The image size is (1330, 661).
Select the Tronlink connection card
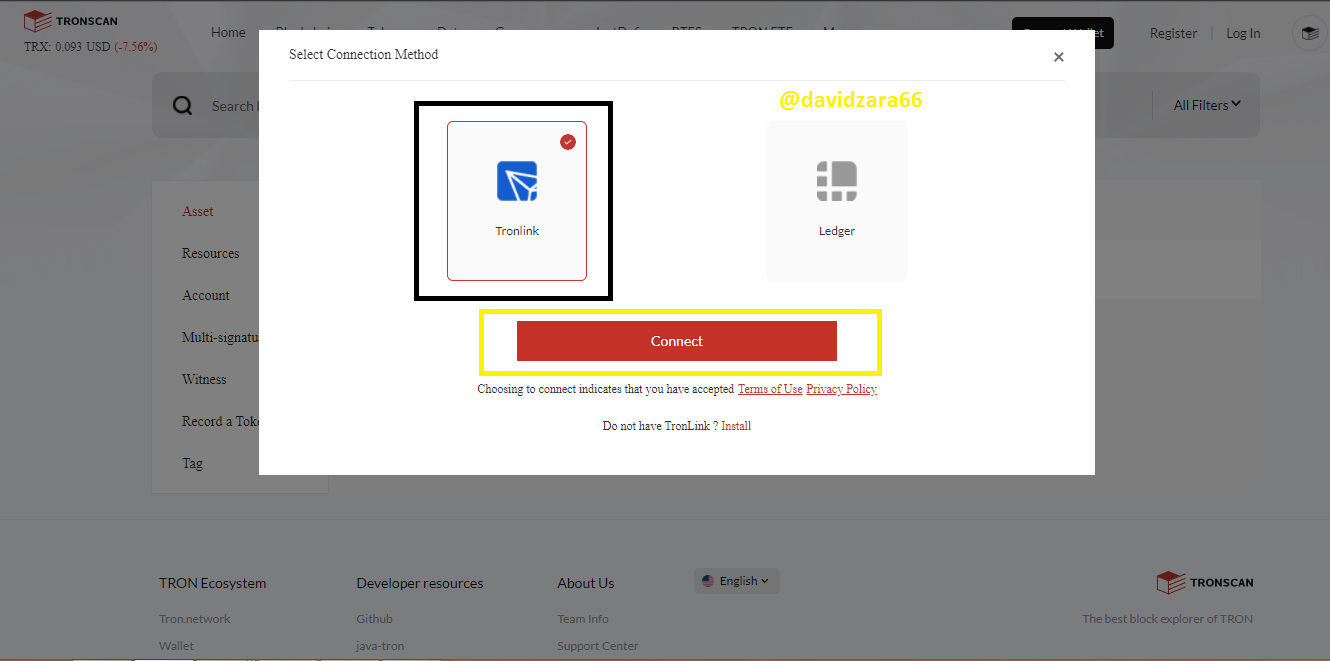[x=517, y=201]
